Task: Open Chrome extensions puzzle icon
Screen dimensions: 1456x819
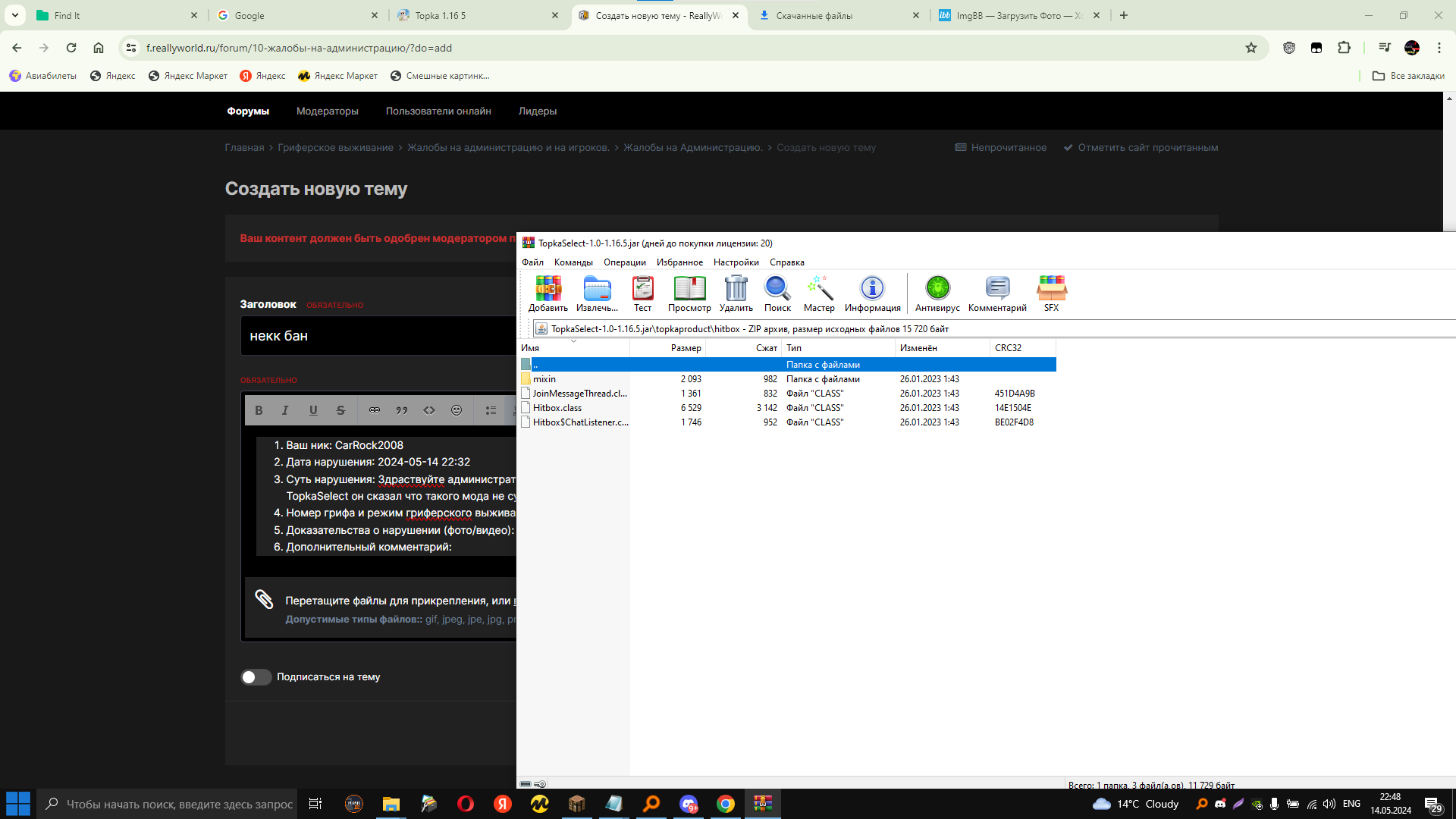Action: 1344,48
